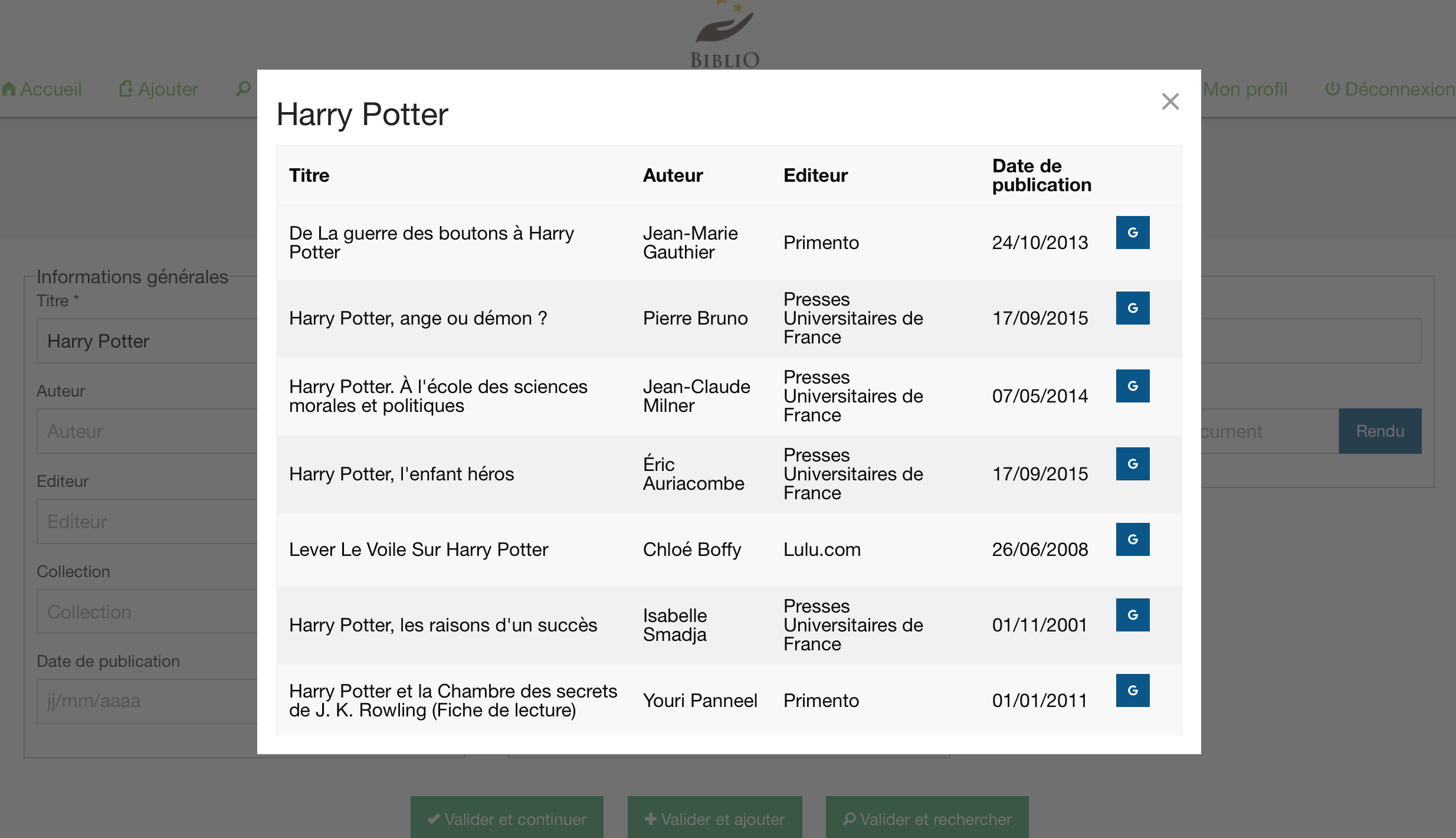
Task: Select title 'Harry Potter et la Chambre des secrets'
Action: (x=453, y=700)
